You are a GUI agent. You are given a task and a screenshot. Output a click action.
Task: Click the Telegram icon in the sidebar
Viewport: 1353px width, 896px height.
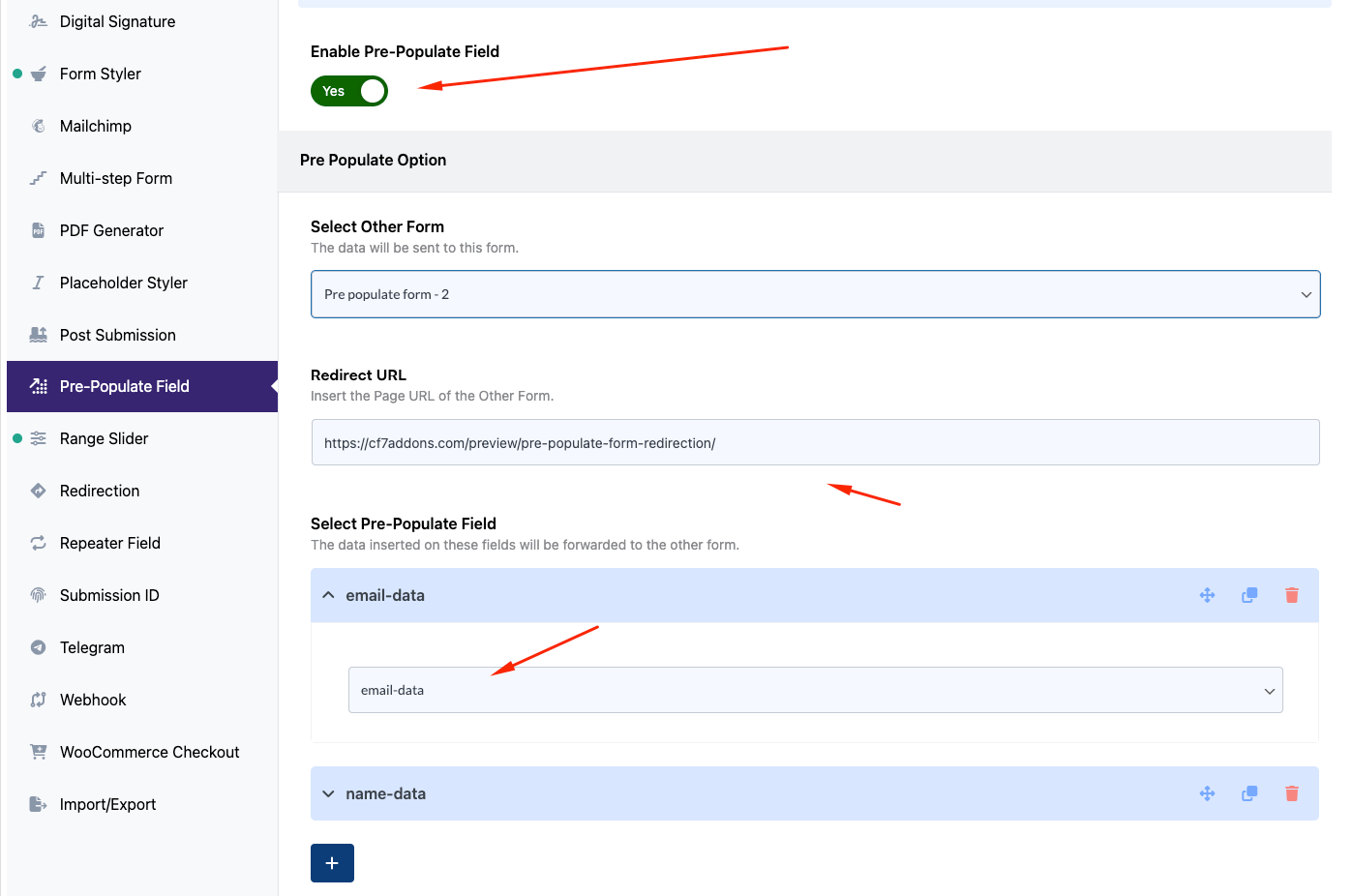[37, 647]
